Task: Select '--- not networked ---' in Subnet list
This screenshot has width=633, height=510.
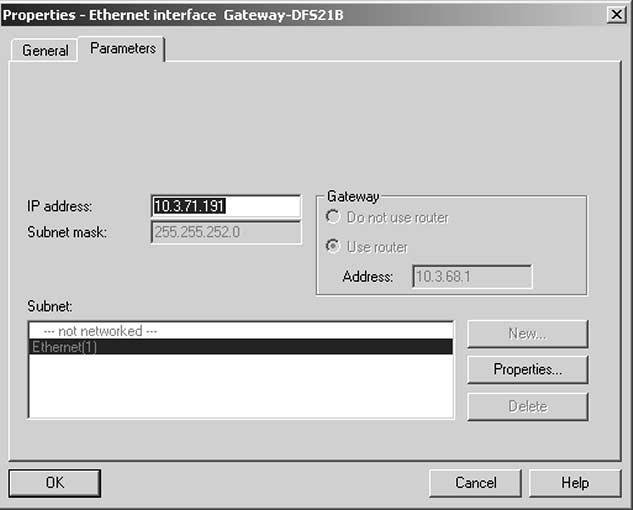Action: click(x=241, y=331)
